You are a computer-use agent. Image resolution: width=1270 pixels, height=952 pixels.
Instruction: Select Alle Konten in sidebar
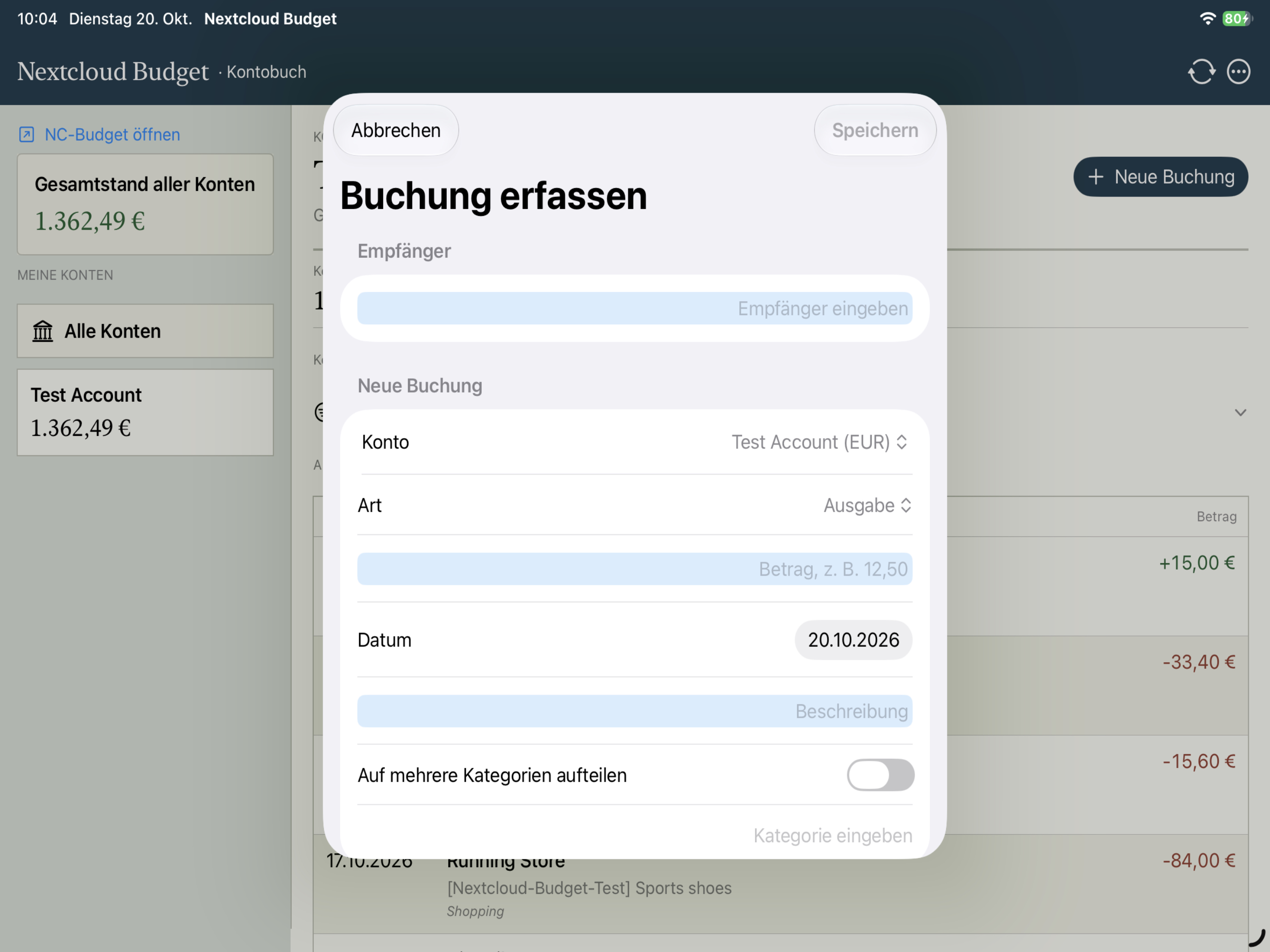(x=145, y=331)
